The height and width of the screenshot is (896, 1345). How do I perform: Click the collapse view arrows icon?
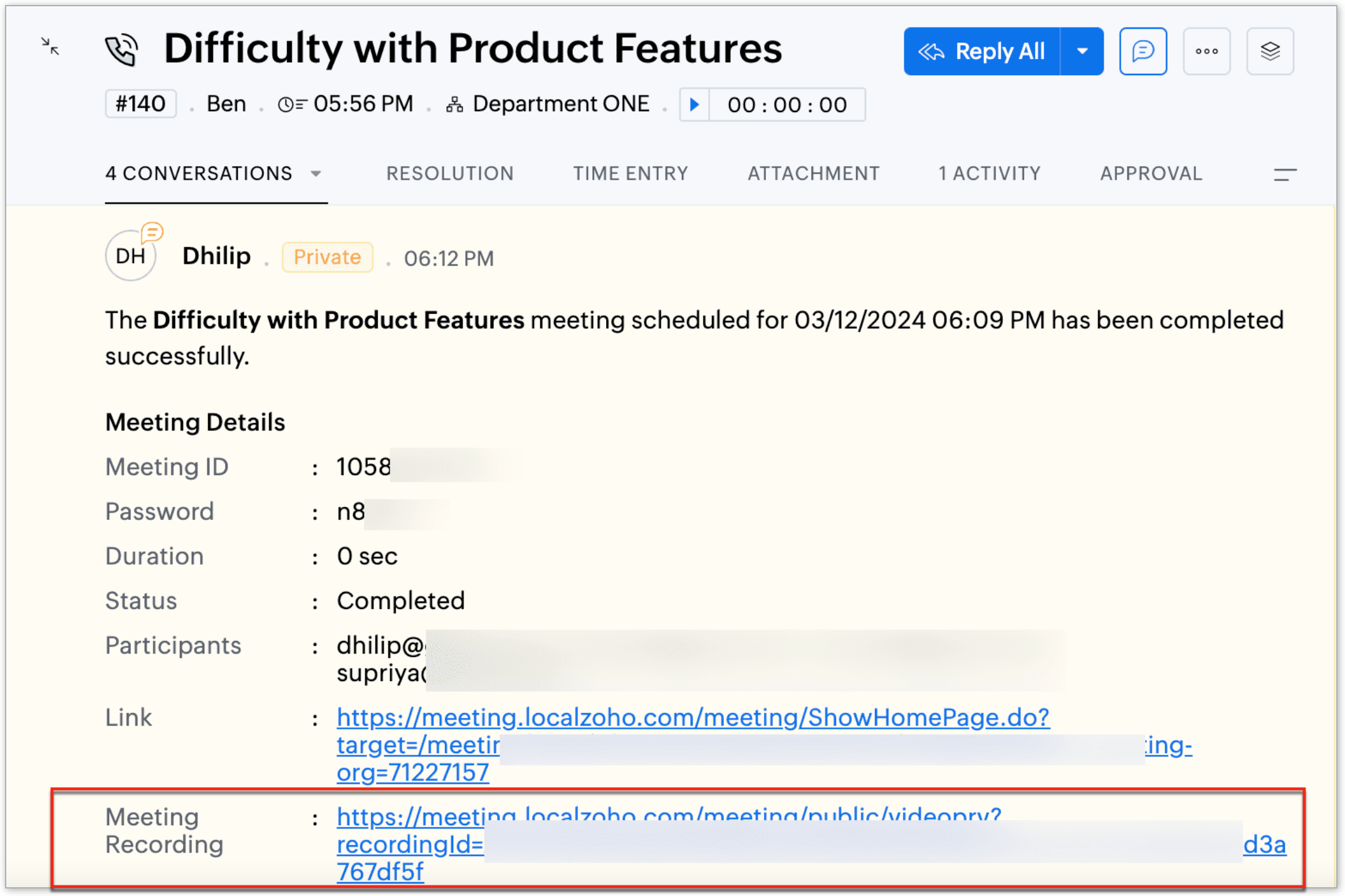(50, 46)
